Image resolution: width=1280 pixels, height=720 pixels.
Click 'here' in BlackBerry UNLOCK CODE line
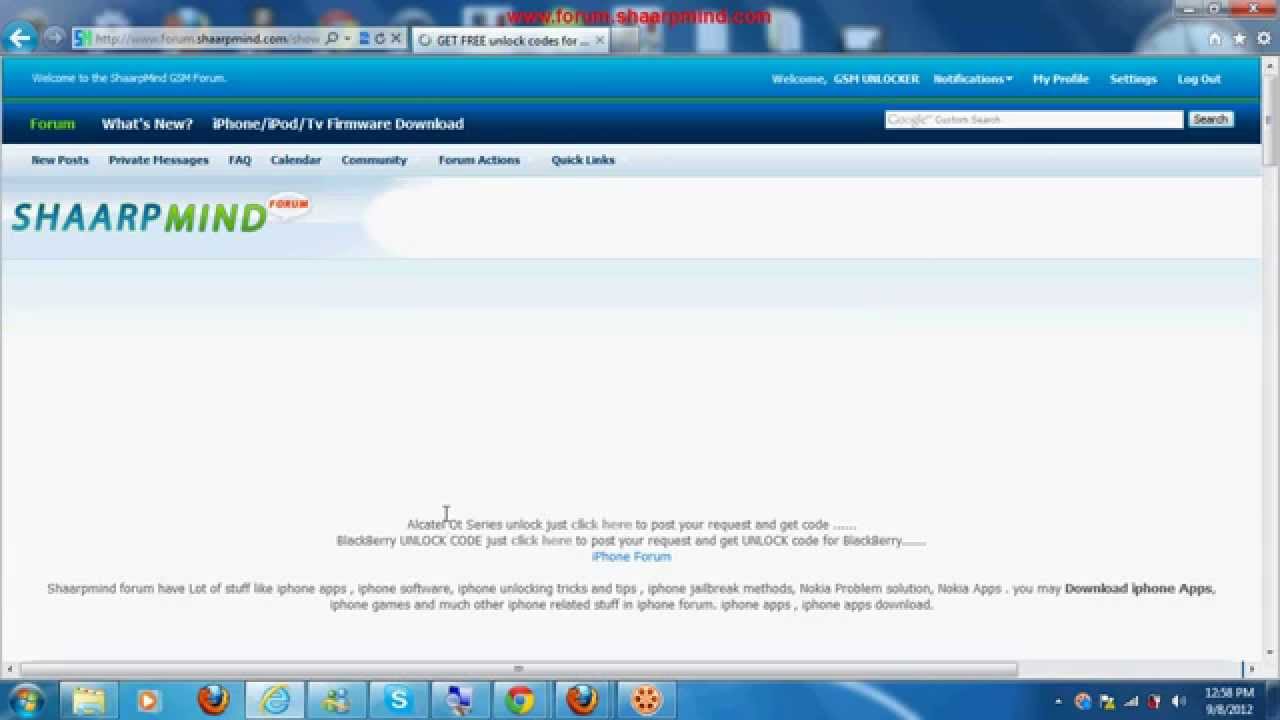[x=557, y=540]
